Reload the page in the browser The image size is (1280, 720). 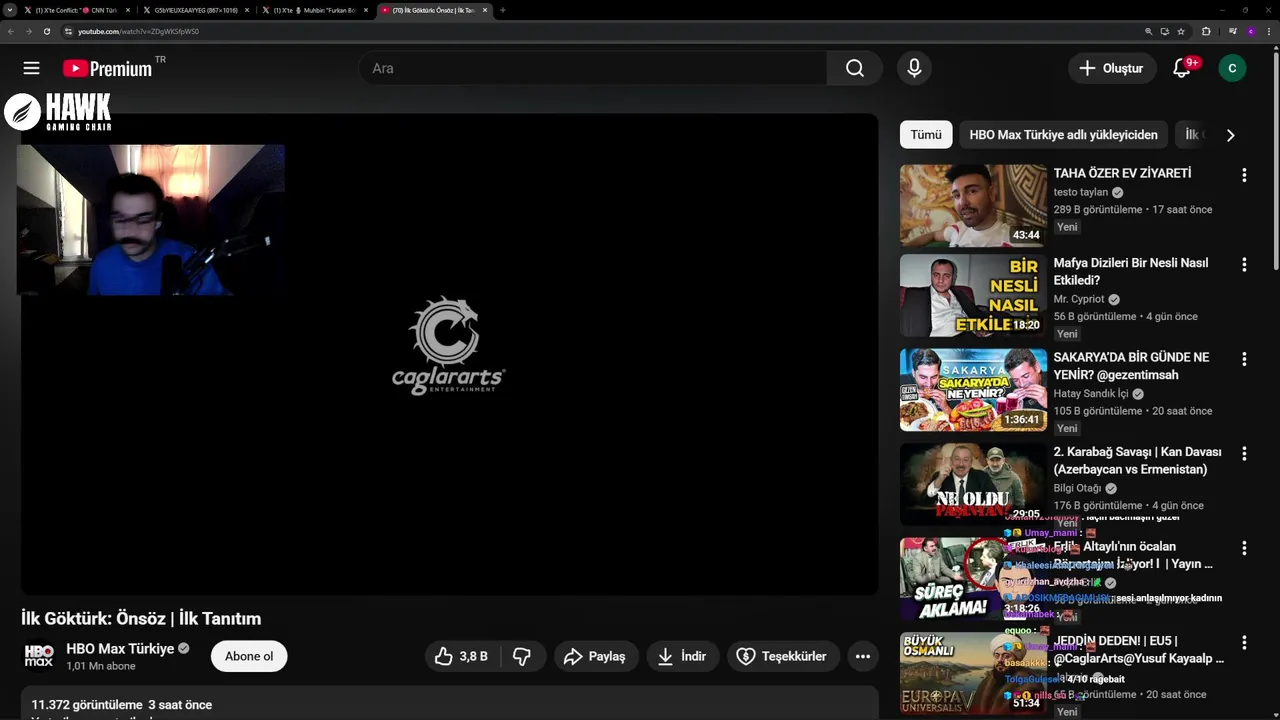[x=46, y=31]
